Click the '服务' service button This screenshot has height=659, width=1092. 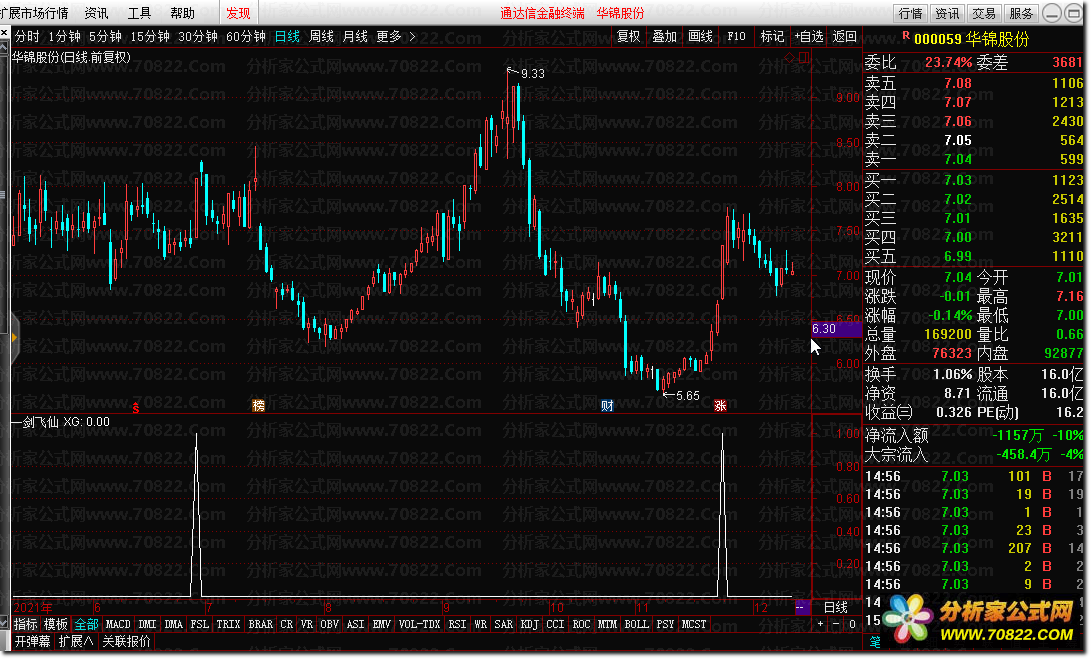[x=1021, y=13]
